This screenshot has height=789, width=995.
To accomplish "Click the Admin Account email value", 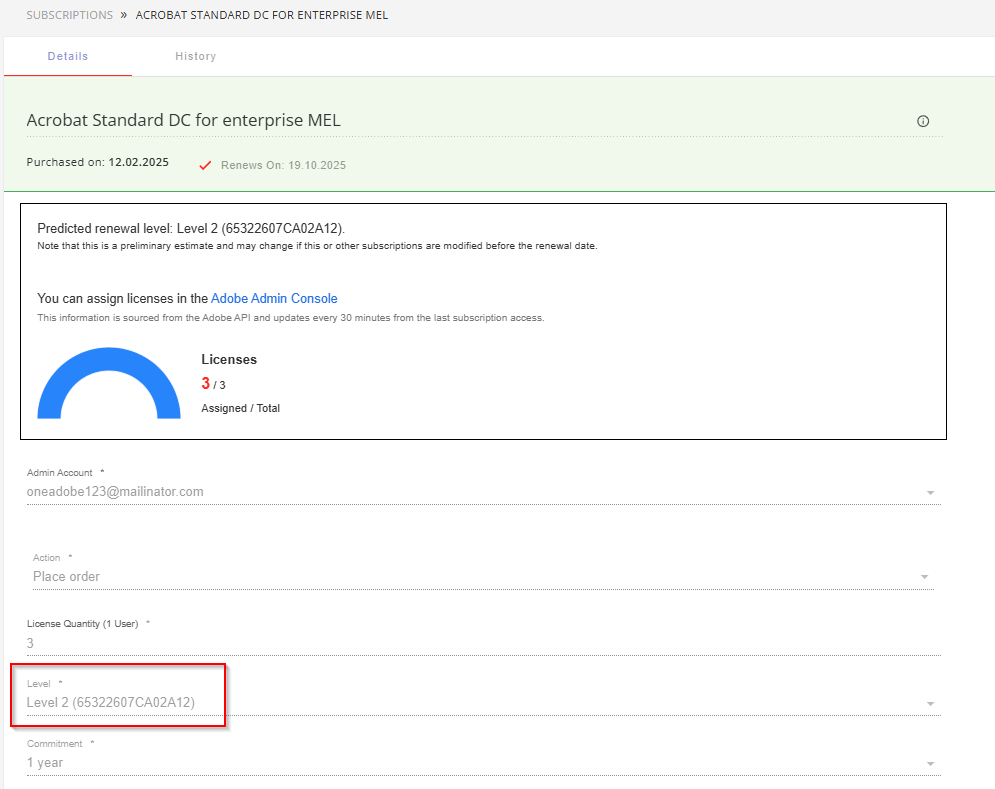I will (x=115, y=492).
